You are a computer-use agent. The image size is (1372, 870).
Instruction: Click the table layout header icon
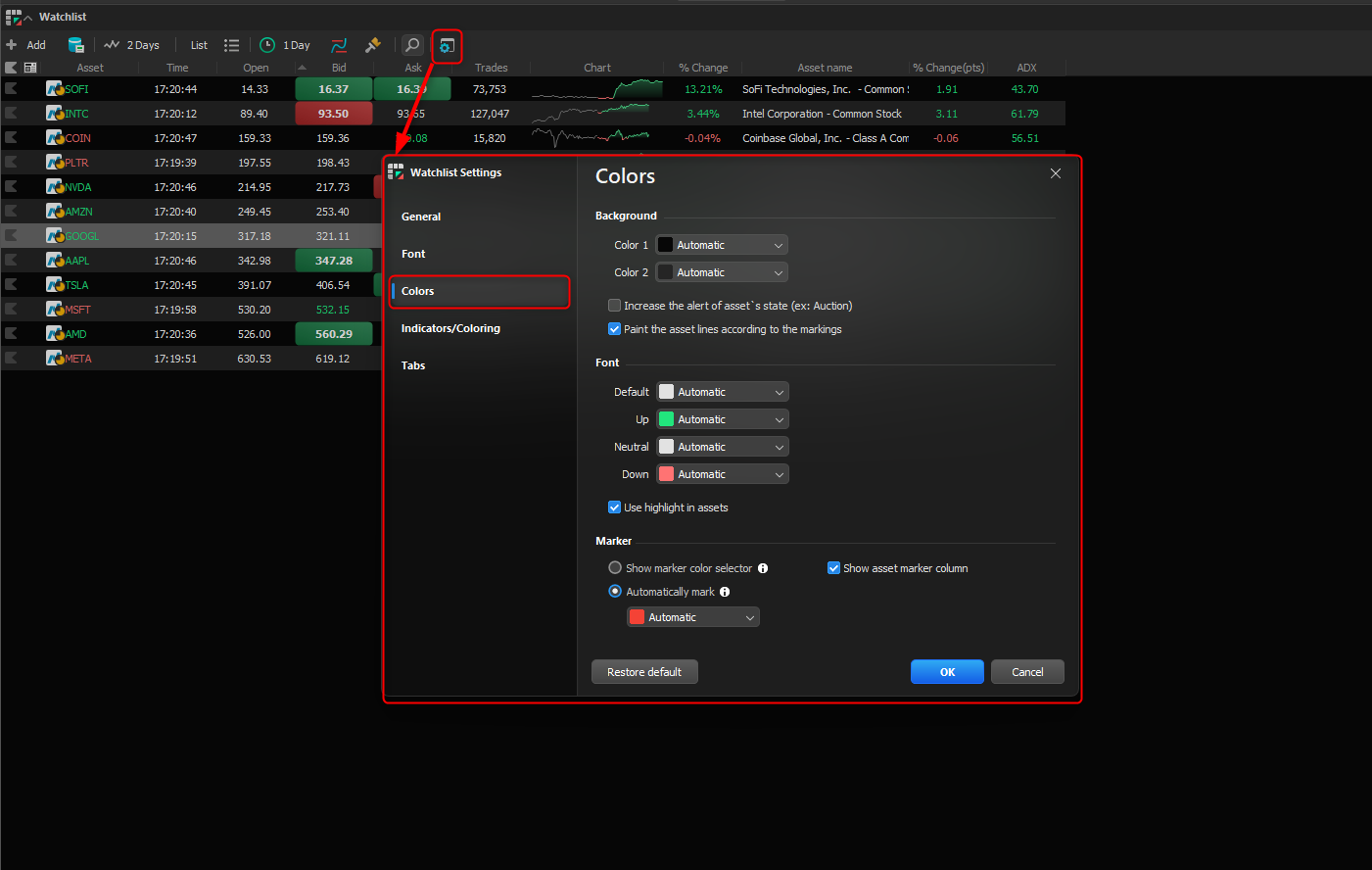30,68
